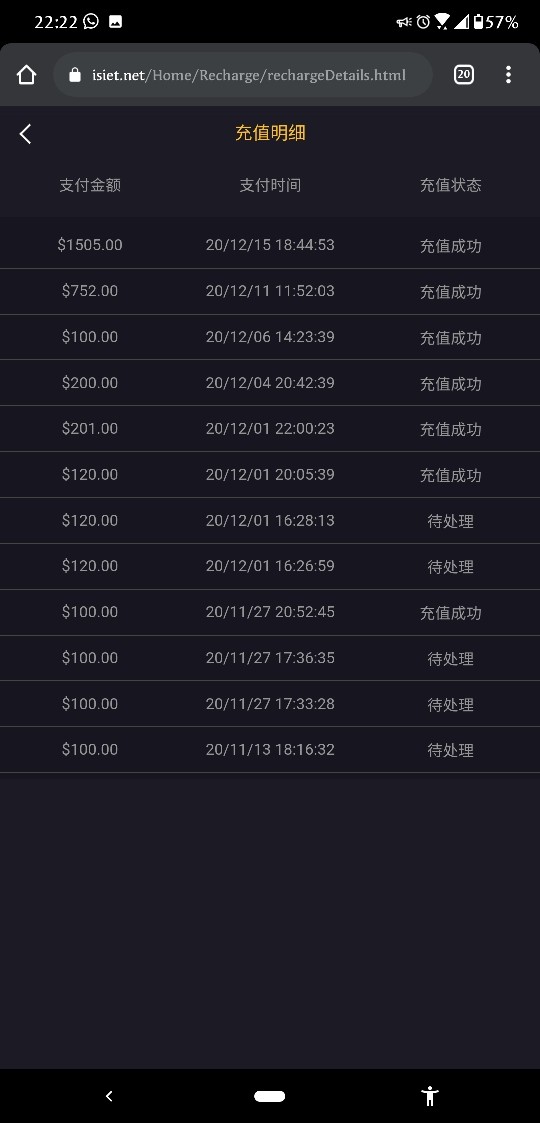Image resolution: width=540 pixels, height=1123 pixels.
Task: Open the browser three-dot menu
Action: click(x=508, y=74)
